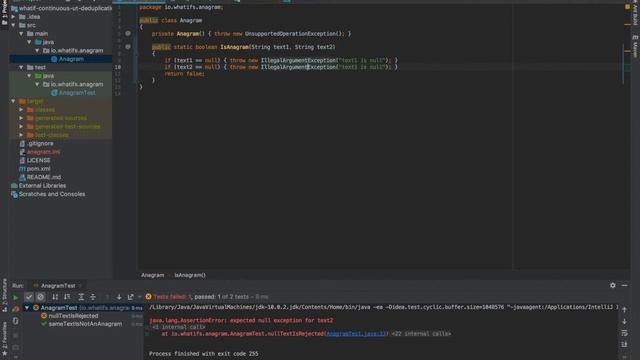Open the Favorites tool window tab
Image resolution: width=640 pixels, height=360 pixels.
(4, 339)
